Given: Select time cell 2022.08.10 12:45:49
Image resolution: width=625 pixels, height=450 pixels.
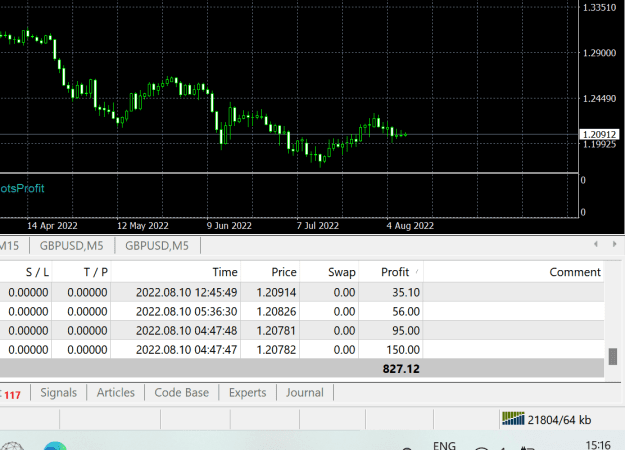Looking at the screenshot, I should click(187, 293).
